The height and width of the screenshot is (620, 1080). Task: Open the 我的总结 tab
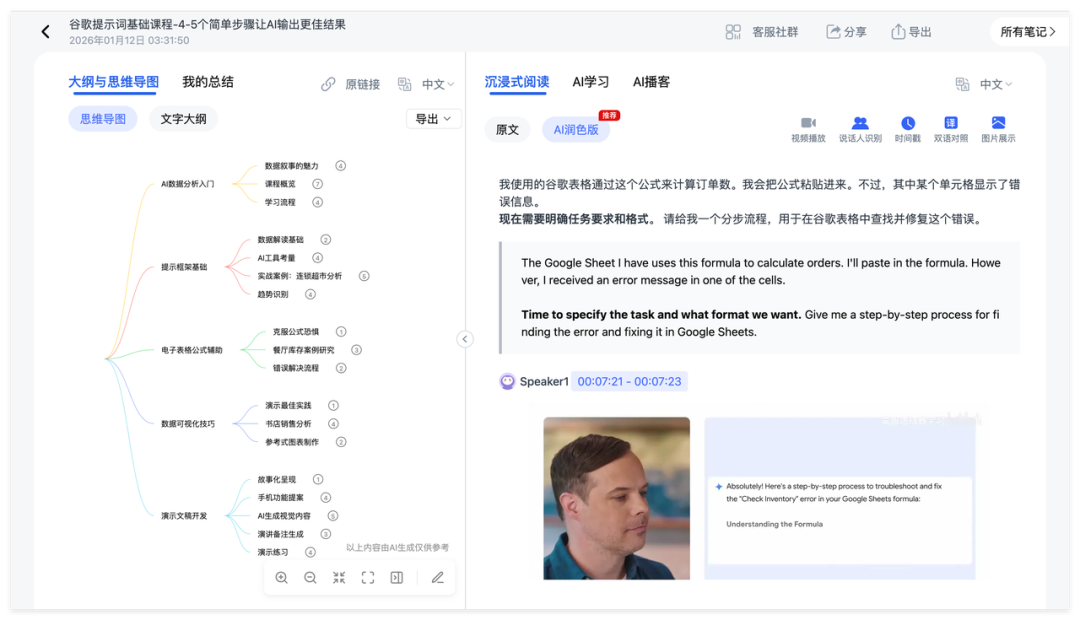point(207,82)
